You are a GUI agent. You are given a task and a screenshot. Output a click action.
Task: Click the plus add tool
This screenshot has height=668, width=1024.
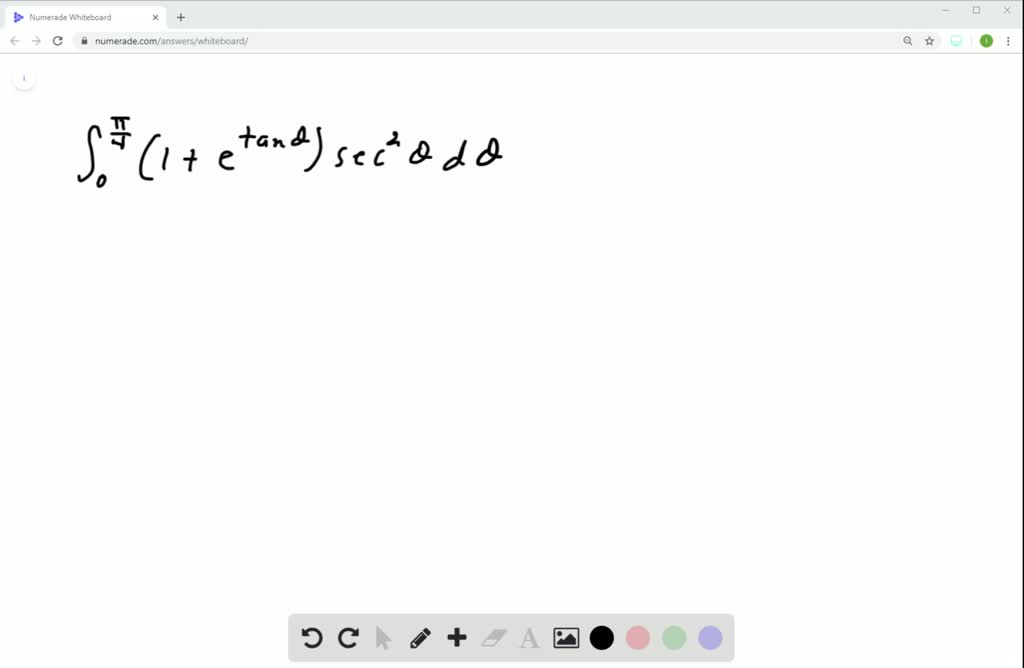(x=457, y=637)
